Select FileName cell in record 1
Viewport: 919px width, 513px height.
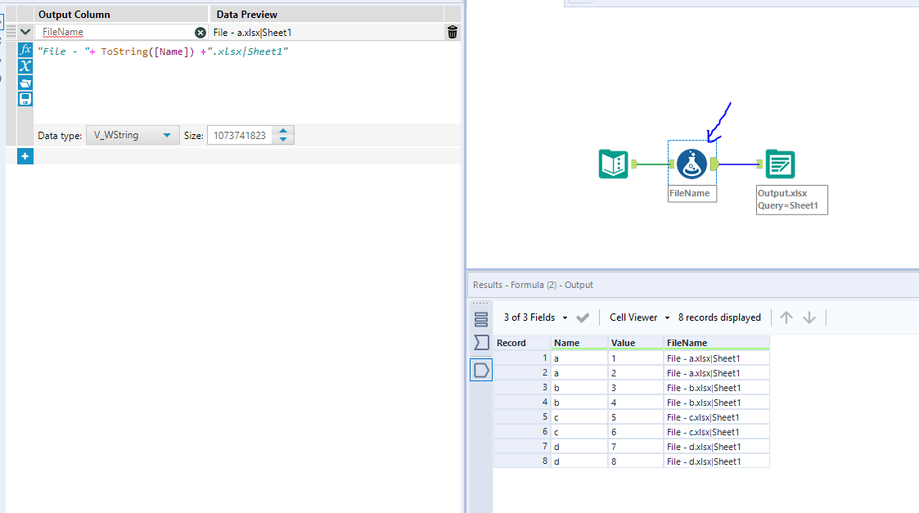tap(716, 358)
